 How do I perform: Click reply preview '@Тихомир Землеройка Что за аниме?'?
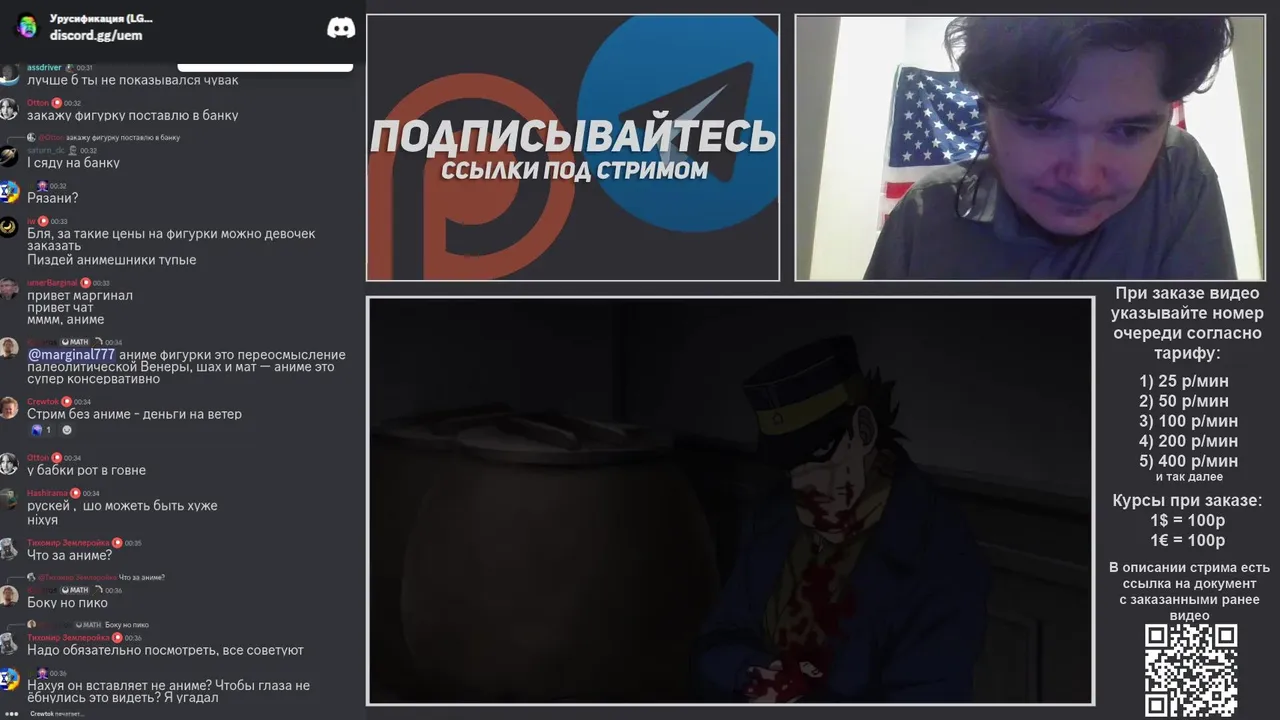[96, 577]
